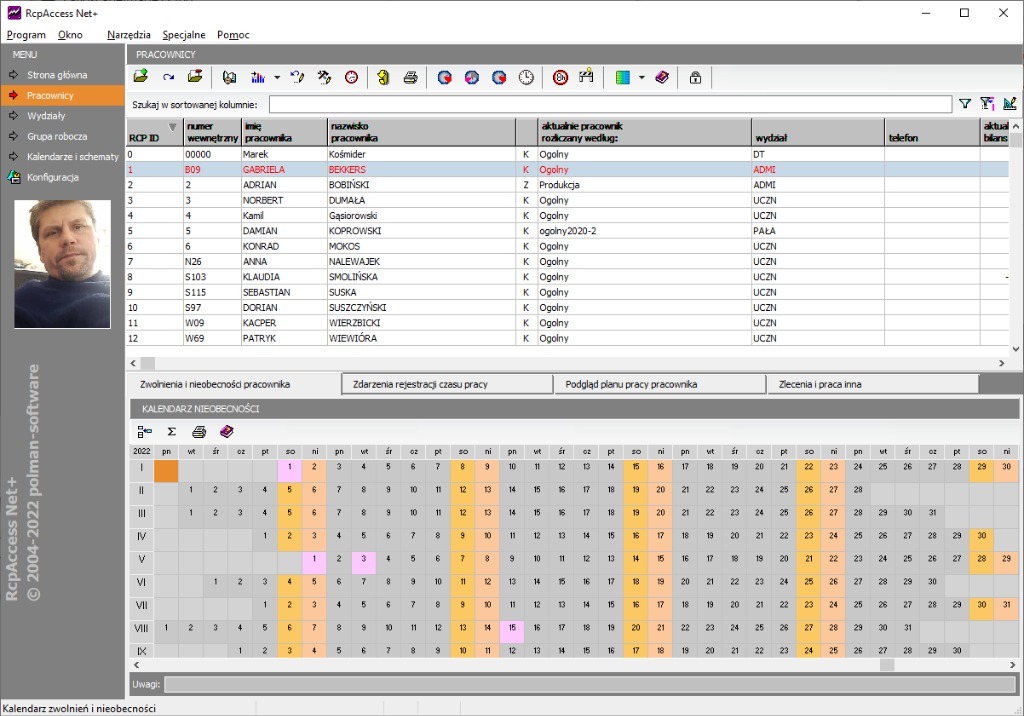Screen dimensions: 1024x716
Task: Click the padlock icon in the toolbar
Action: click(695, 77)
